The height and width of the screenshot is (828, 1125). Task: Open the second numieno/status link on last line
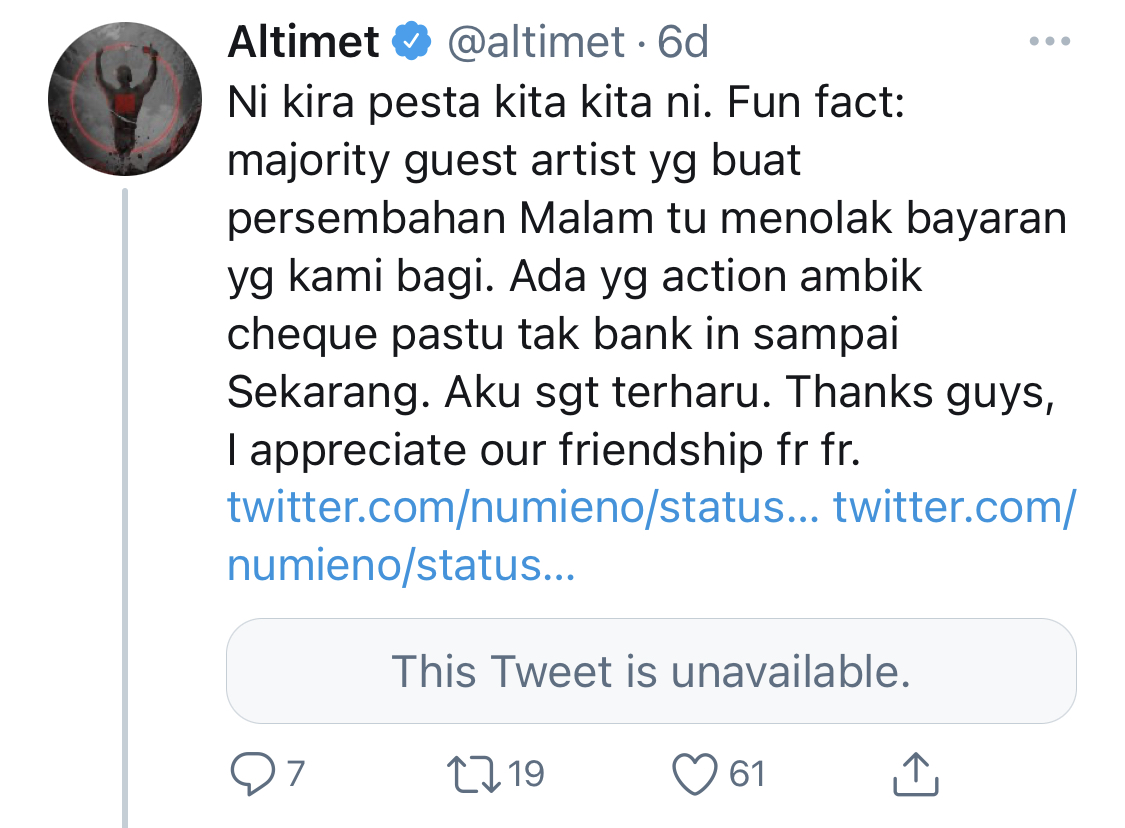400,566
